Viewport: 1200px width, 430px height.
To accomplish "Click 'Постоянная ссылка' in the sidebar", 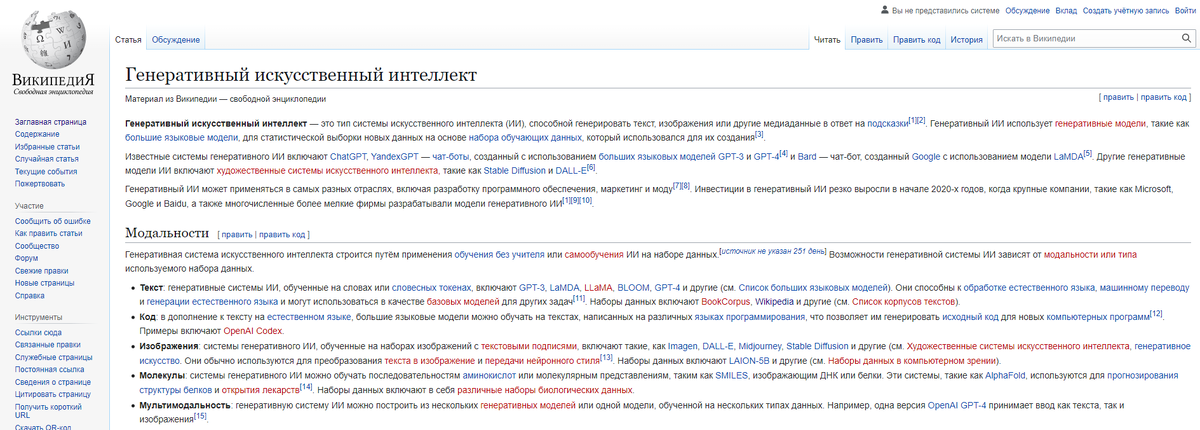I will coord(49,370).
